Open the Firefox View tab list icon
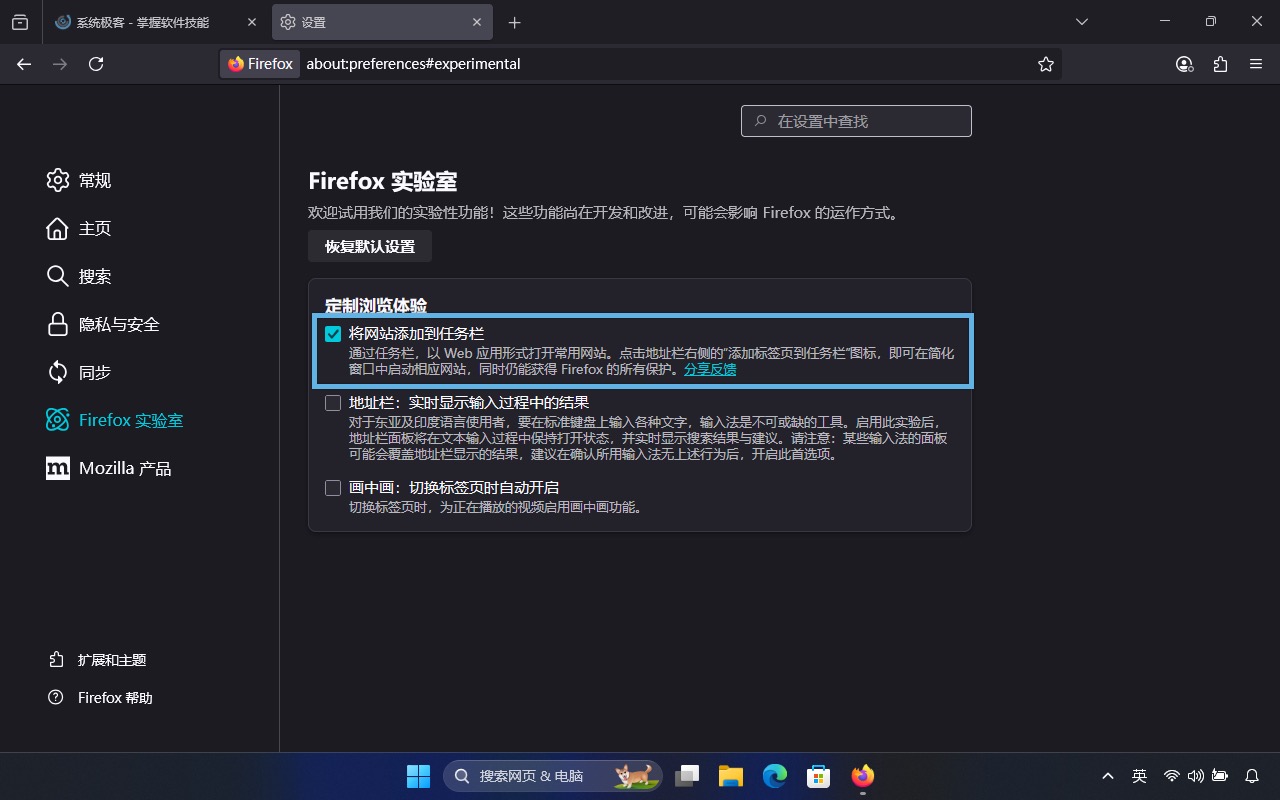1280x800 pixels. point(20,22)
